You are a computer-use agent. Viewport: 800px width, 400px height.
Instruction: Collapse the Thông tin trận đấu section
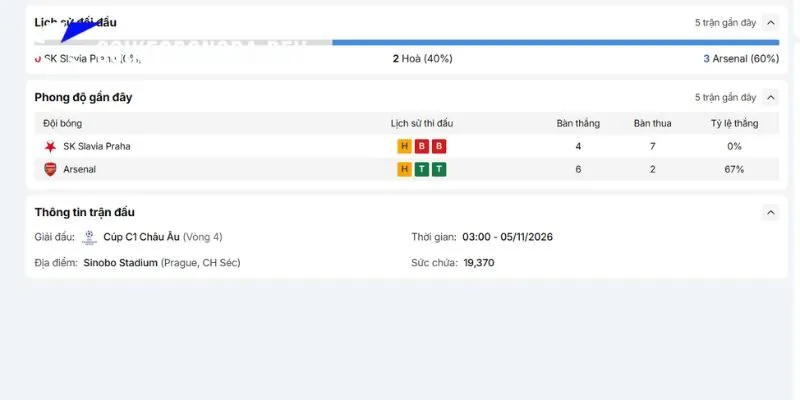point(771,212)
